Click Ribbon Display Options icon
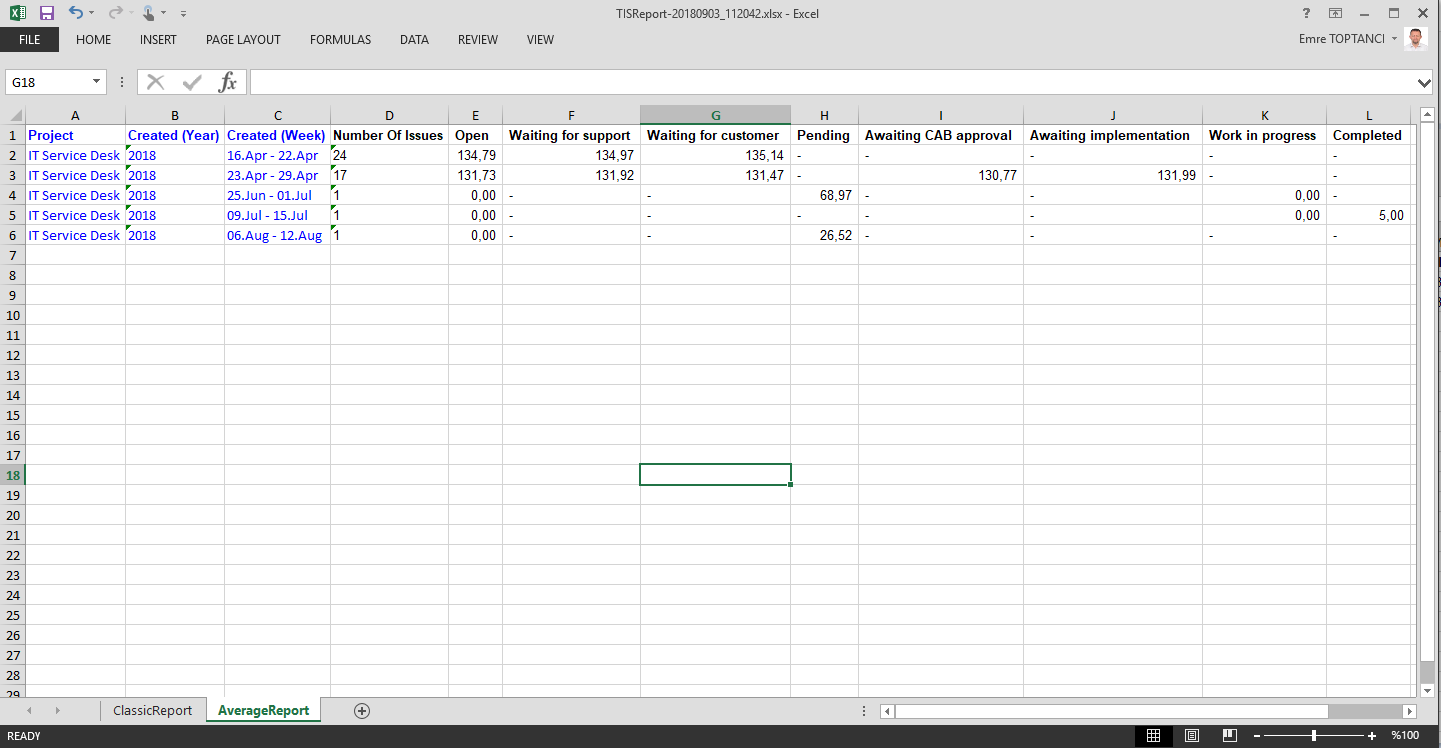The image size is (1441, 748). [x=1335, y=13]
